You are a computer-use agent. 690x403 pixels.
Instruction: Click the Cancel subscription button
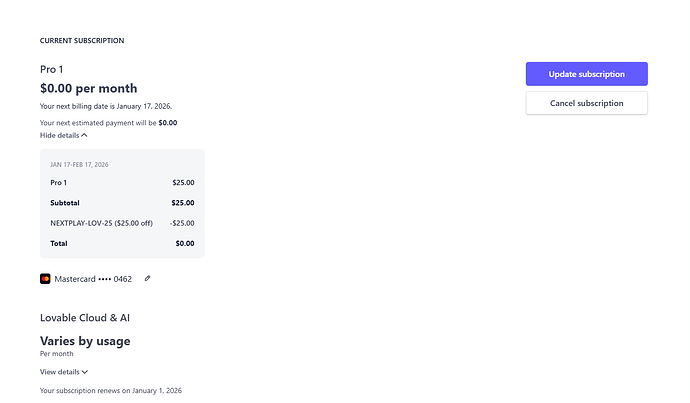click(587, 103)
